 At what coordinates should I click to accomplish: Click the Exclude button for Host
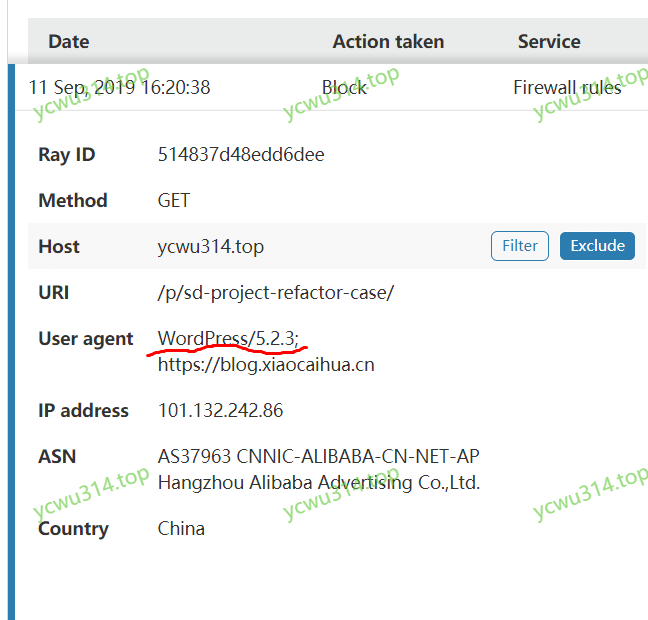tap(597, 246)
